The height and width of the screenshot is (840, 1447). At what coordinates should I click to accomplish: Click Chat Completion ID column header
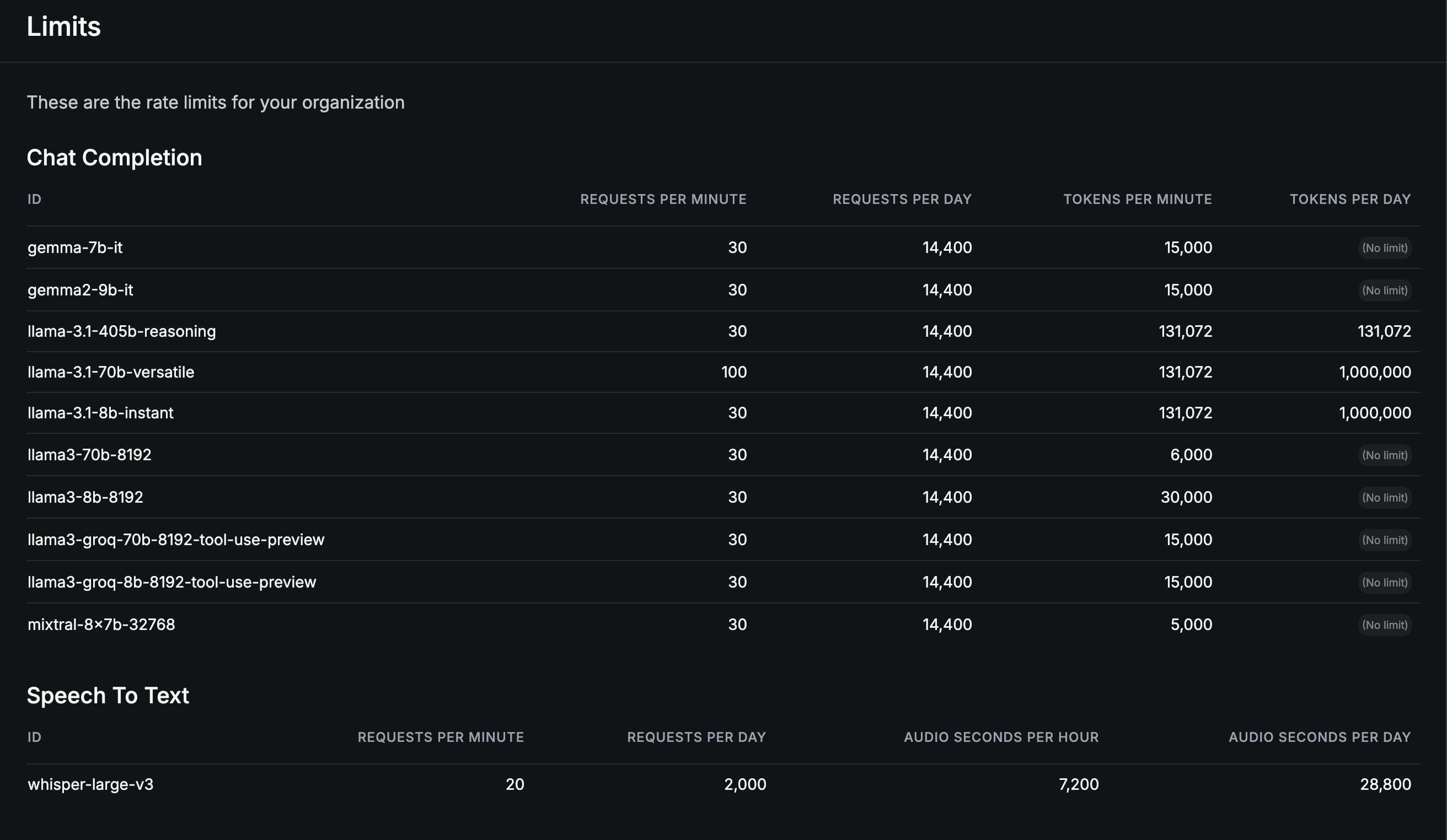[x=34, y=199]
